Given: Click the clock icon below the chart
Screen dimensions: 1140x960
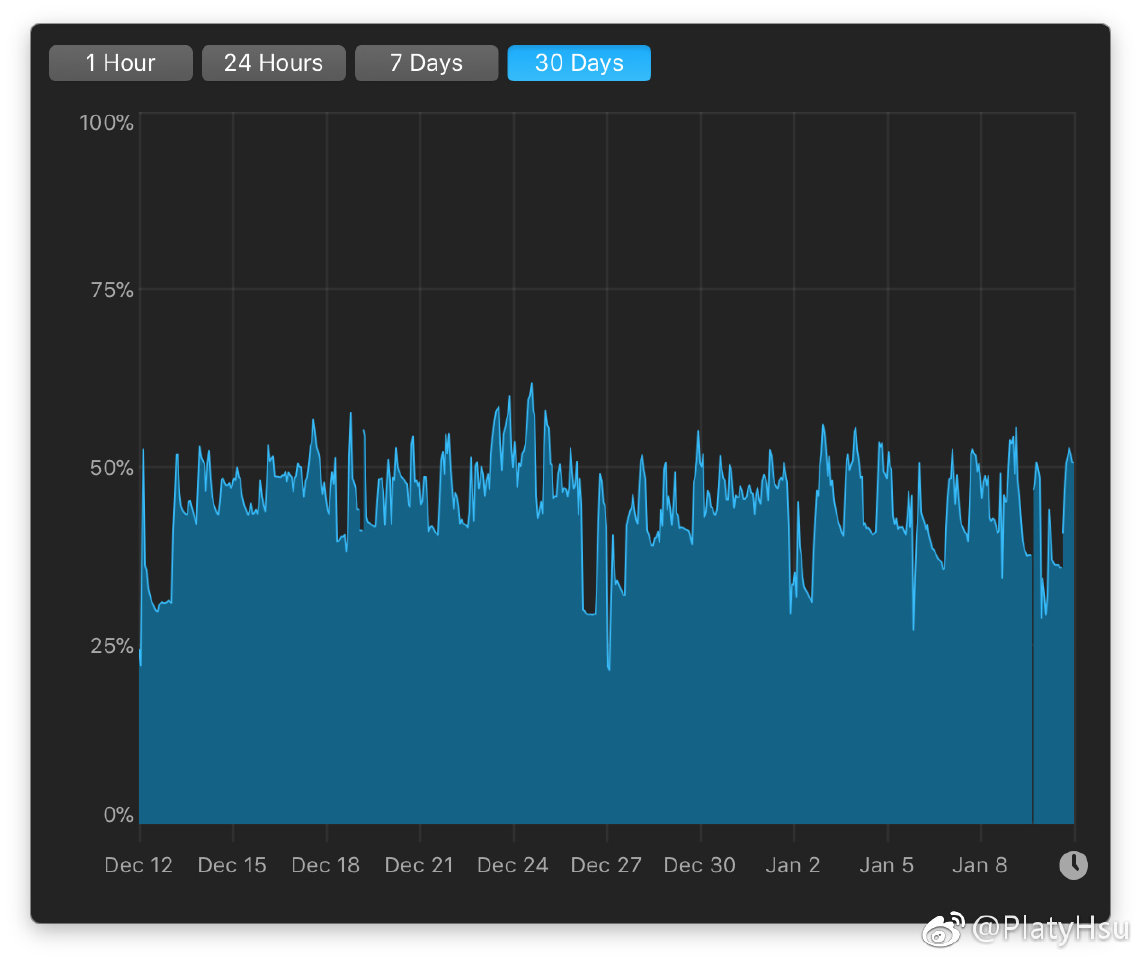Looking at the screenshot, I should coord(1073,865).
